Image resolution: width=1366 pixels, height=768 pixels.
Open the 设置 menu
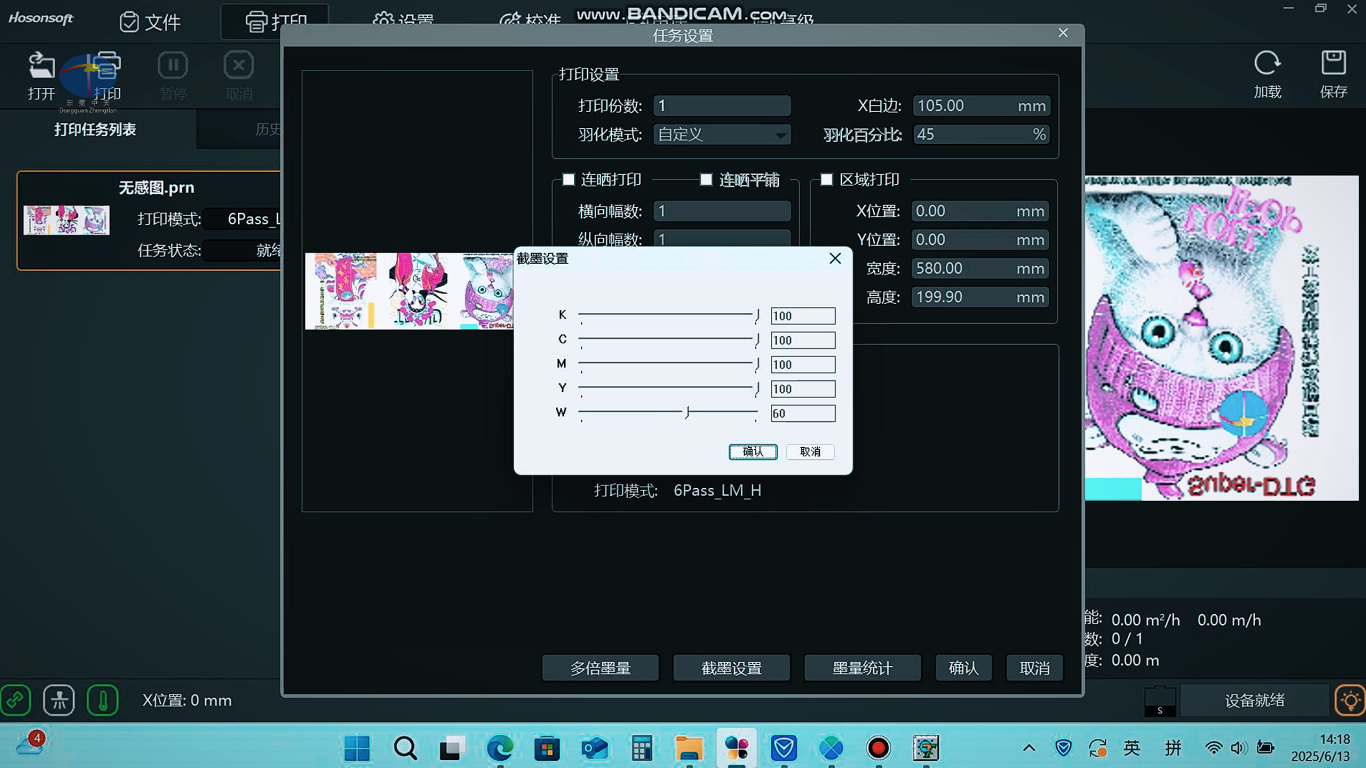coord(403,22)
